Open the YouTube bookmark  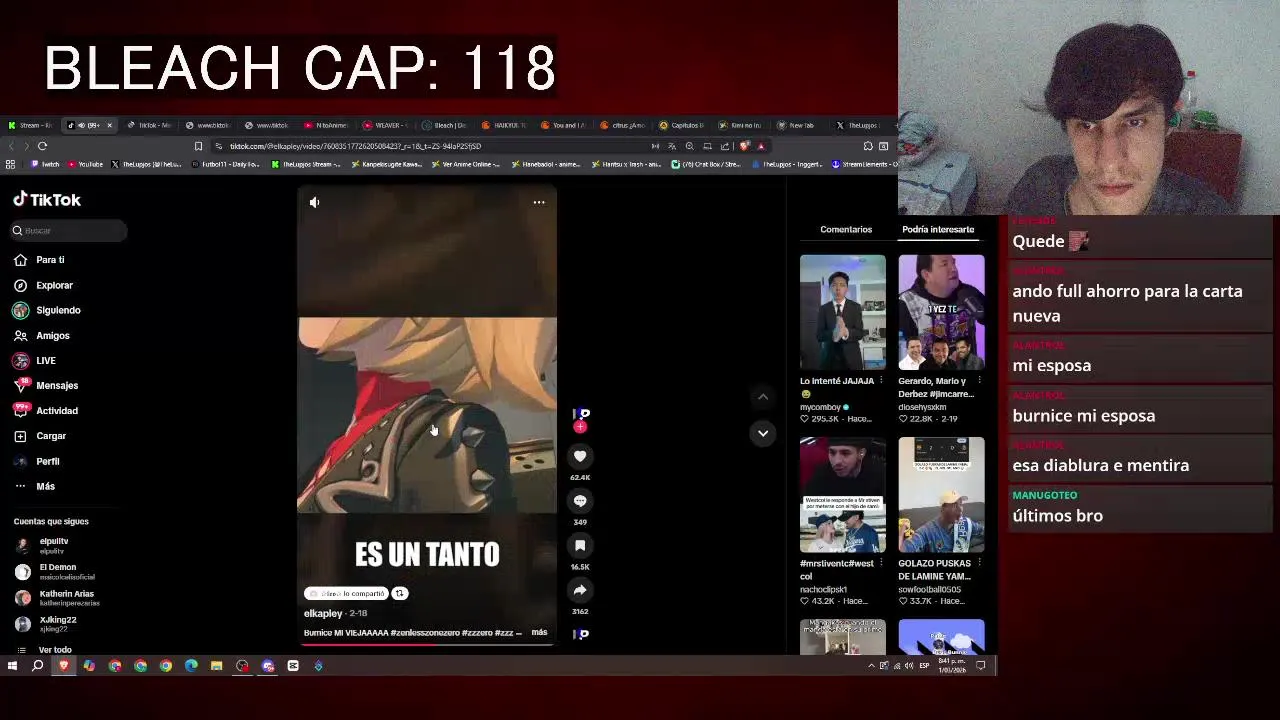(x=85, y=165)
